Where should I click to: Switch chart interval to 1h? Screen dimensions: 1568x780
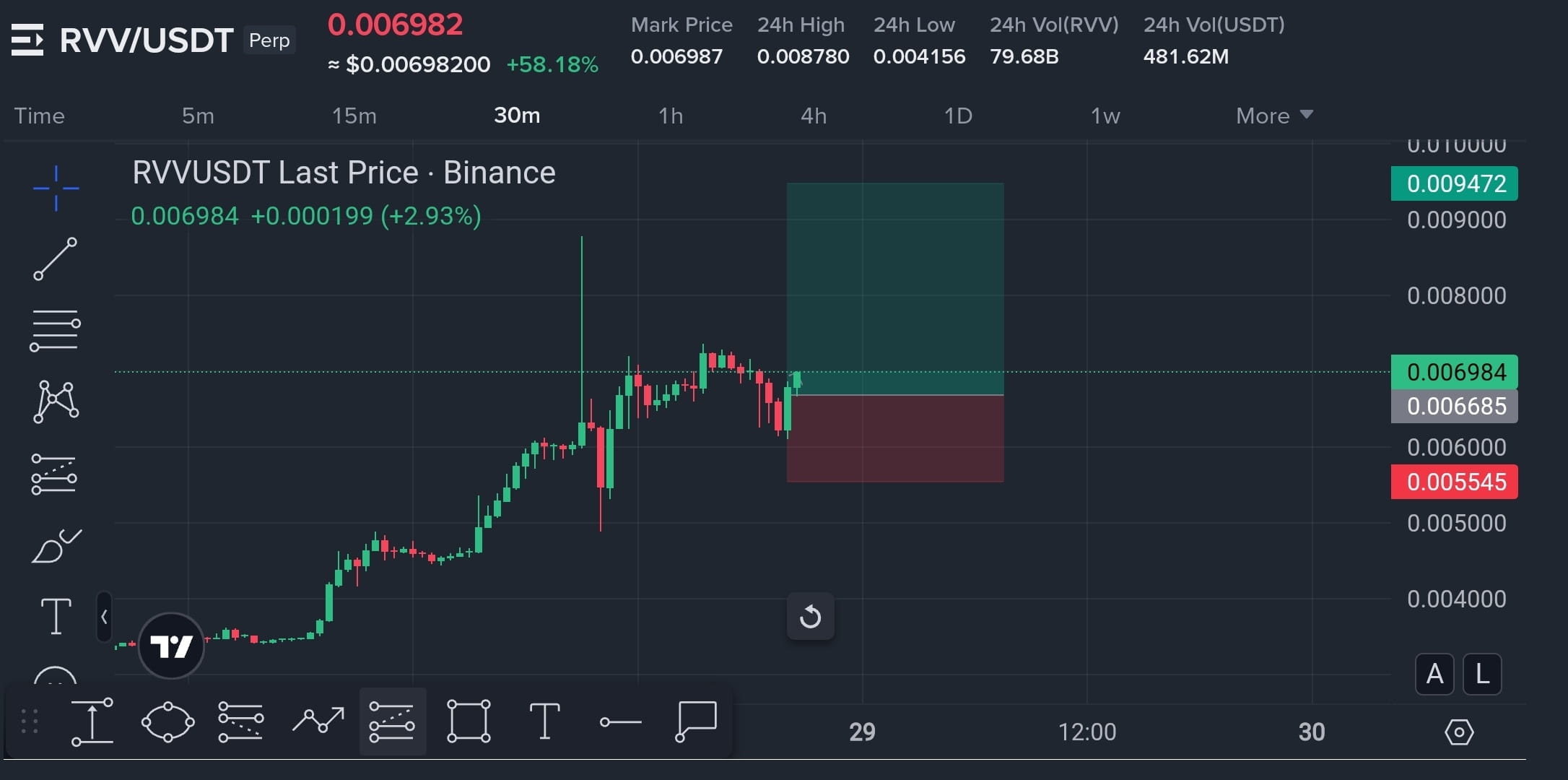coord(671,116)
